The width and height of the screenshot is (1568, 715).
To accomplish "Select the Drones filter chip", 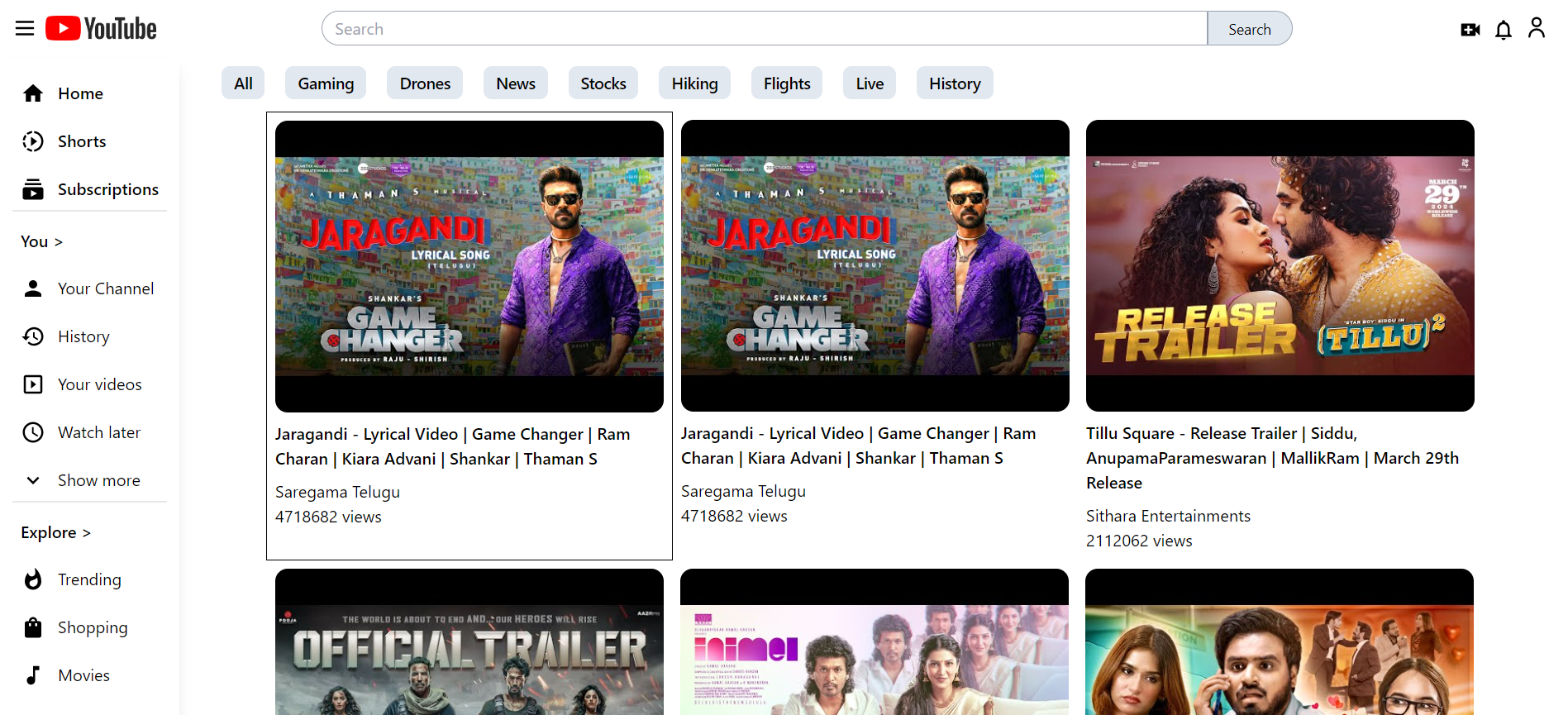I will 425,83.
